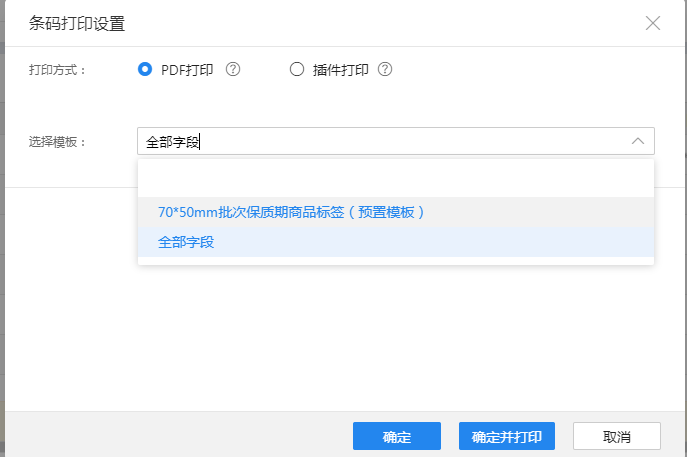This screenshot has height=457, width=687.
Task: Choose the 70*50mm批次保质期商品标签 preset template
Action: pyautogui.click(x=292, y=212)
